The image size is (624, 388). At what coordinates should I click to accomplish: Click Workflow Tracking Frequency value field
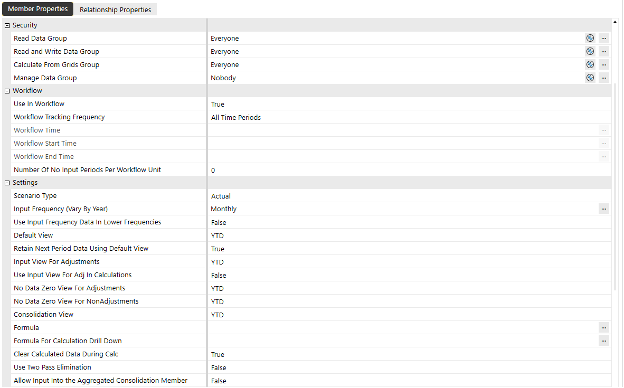[x=409, y=117]
